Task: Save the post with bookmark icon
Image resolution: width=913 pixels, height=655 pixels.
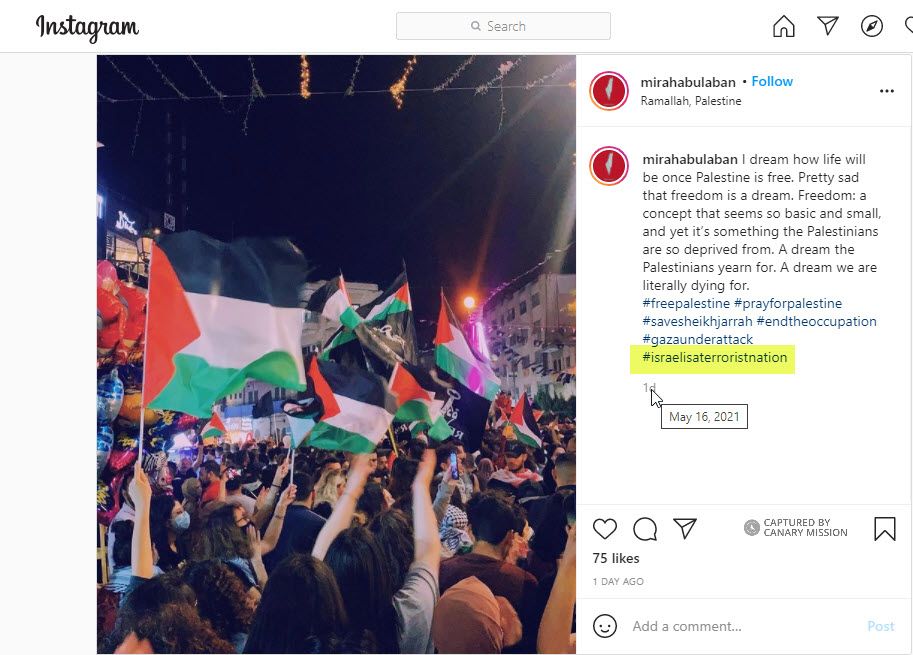Action: pos(884,529)
